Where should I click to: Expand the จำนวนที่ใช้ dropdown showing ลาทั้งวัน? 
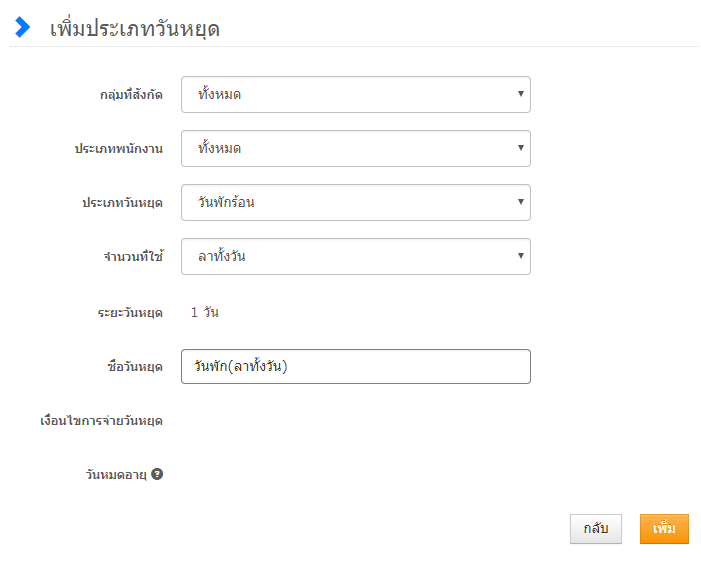(x=355, y=257)
